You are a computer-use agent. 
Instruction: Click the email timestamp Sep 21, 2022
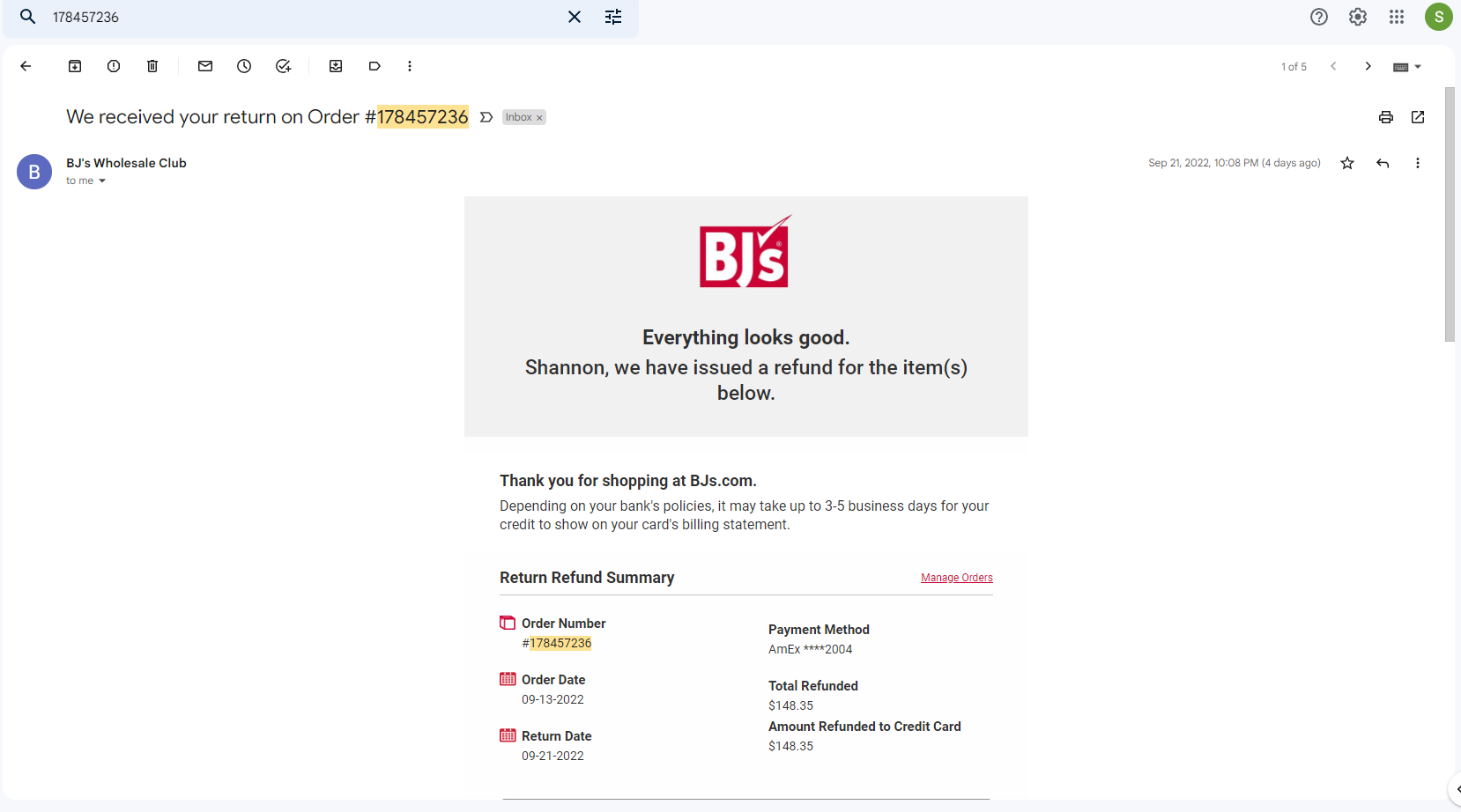point(1235,163)
